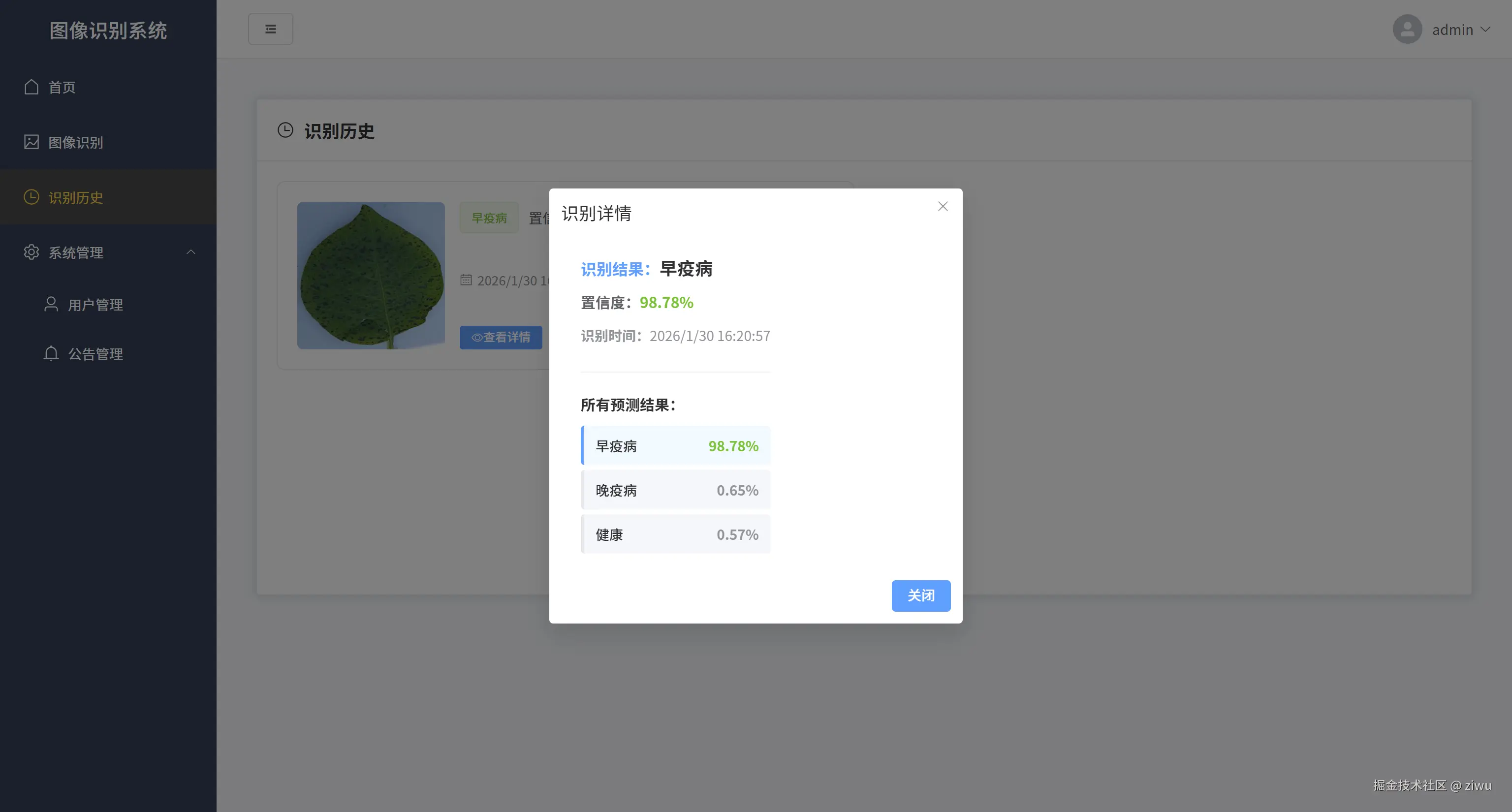Click the admin avatar icon in header
This screenshot has height=812, width=1512.
click(1407, 29)
